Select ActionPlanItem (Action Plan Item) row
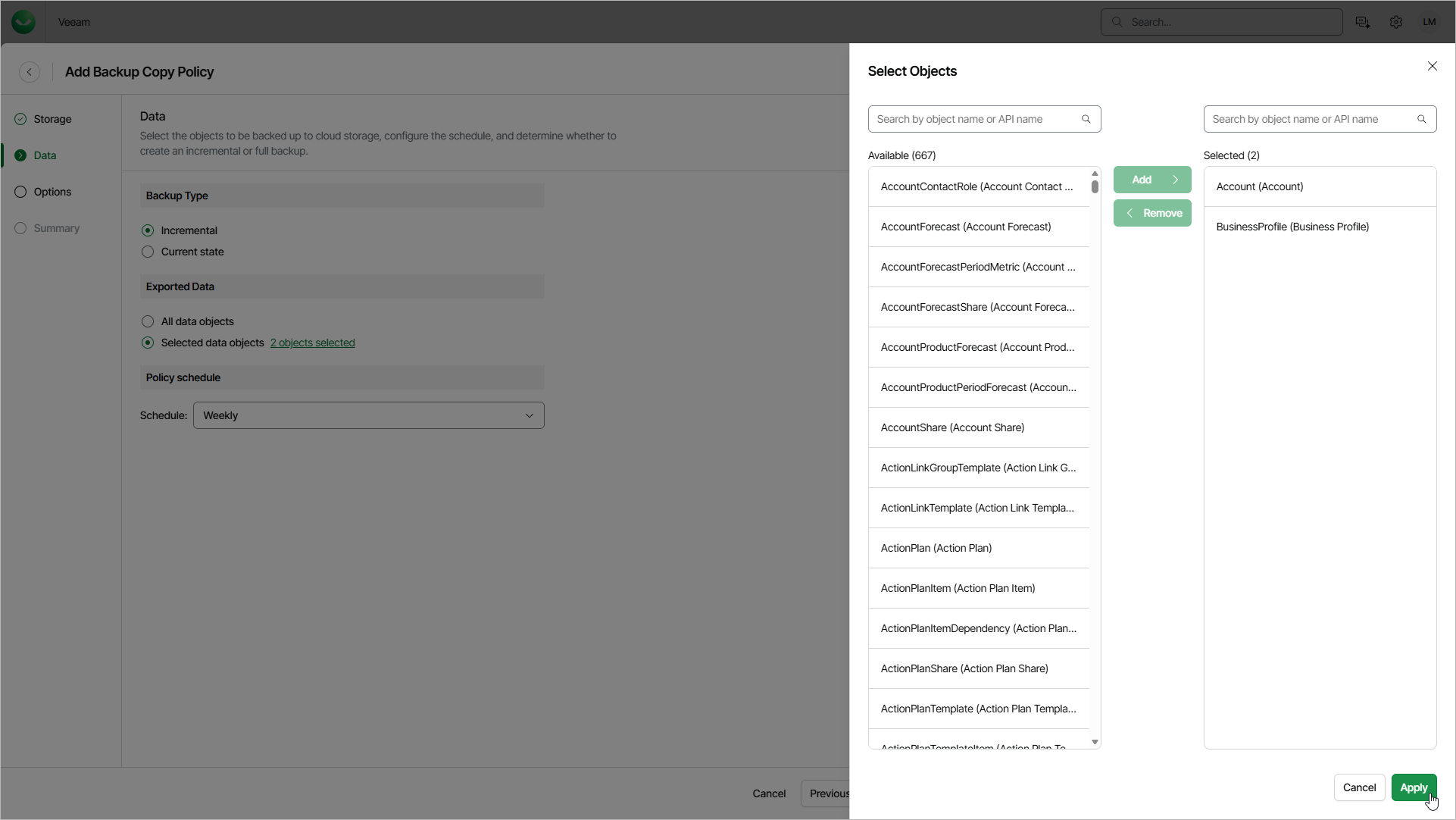This screenshot has width=1456, height=820. click(x=978, y=588)
